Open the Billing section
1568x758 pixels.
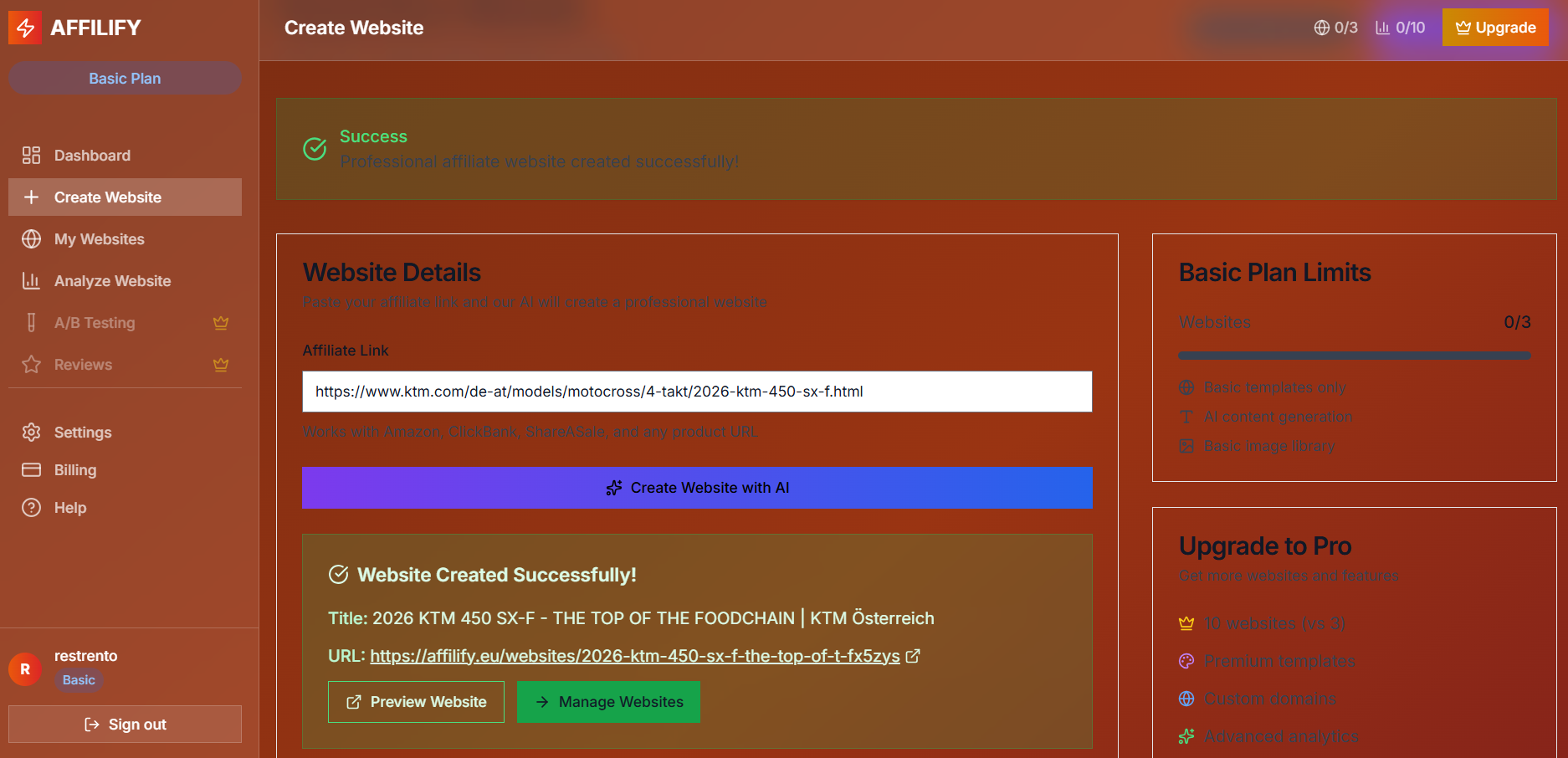pyautogui.click(x=74, y=470)
